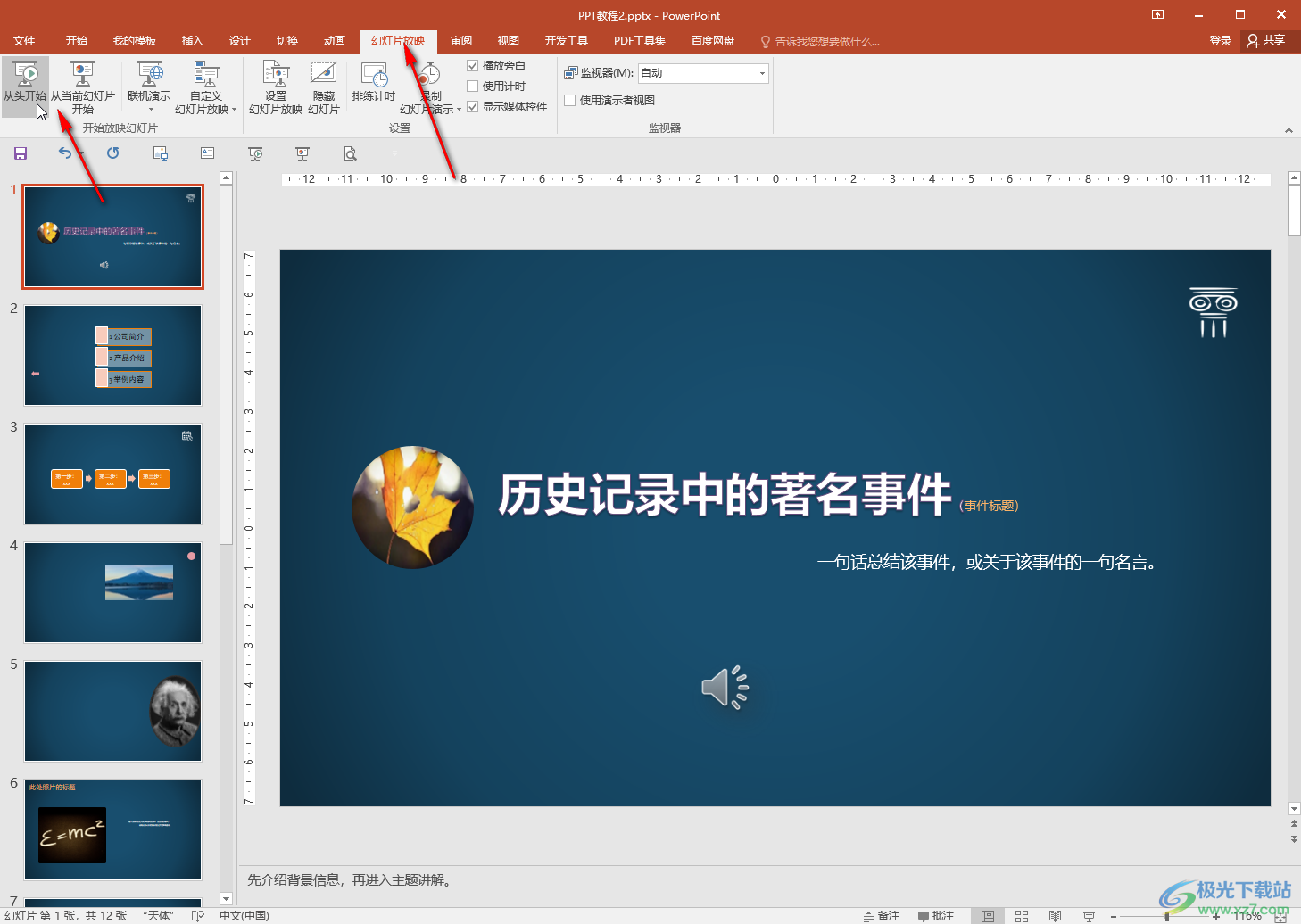
Task: Select slide 5 thumbnail with Einstein photo
Action: coord(112,711)
